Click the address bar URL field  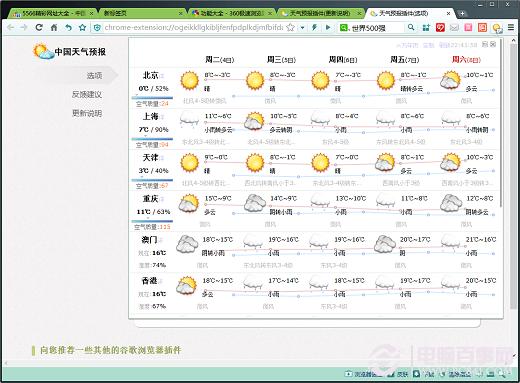click(x=193, y=27)
